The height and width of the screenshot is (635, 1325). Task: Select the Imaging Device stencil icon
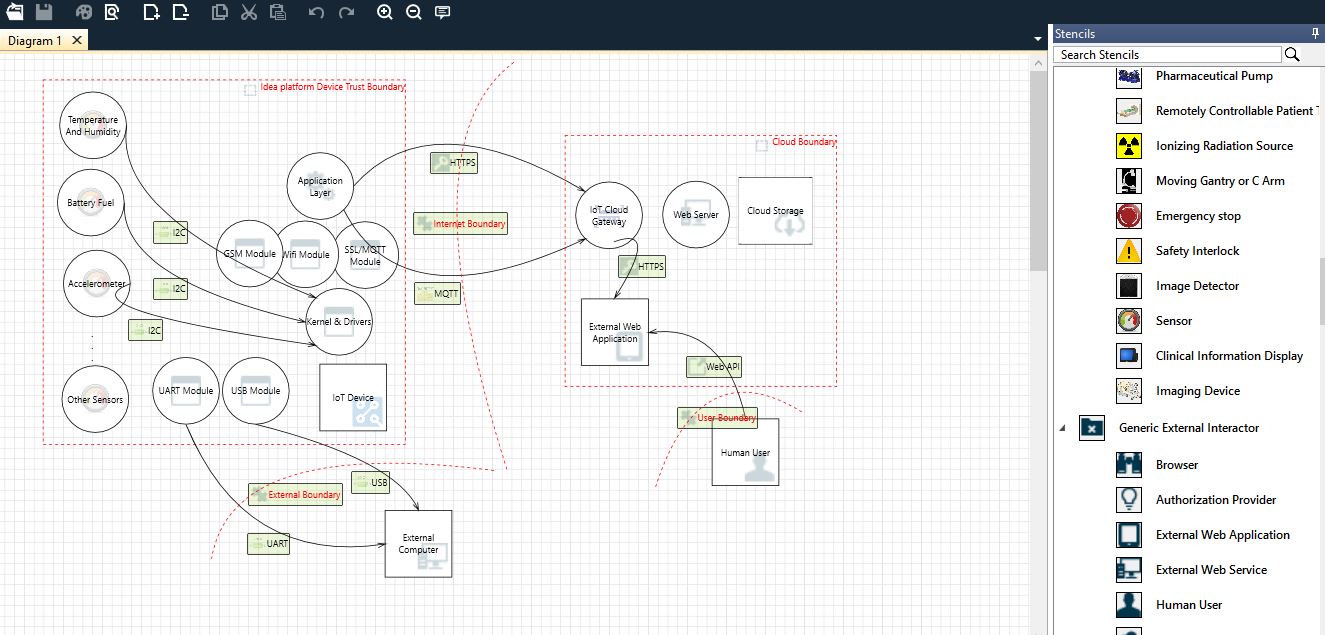pos(1129,391)
